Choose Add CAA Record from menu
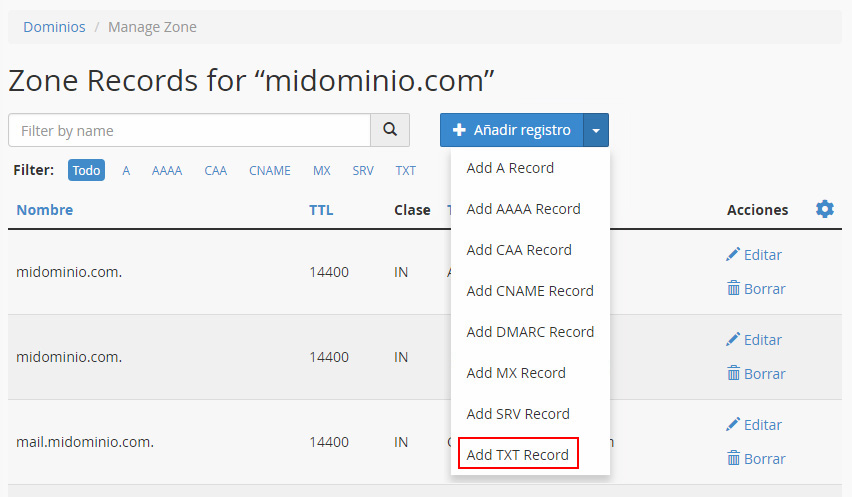852x497 pixels. pyautogui.click(x=519, y=250)
